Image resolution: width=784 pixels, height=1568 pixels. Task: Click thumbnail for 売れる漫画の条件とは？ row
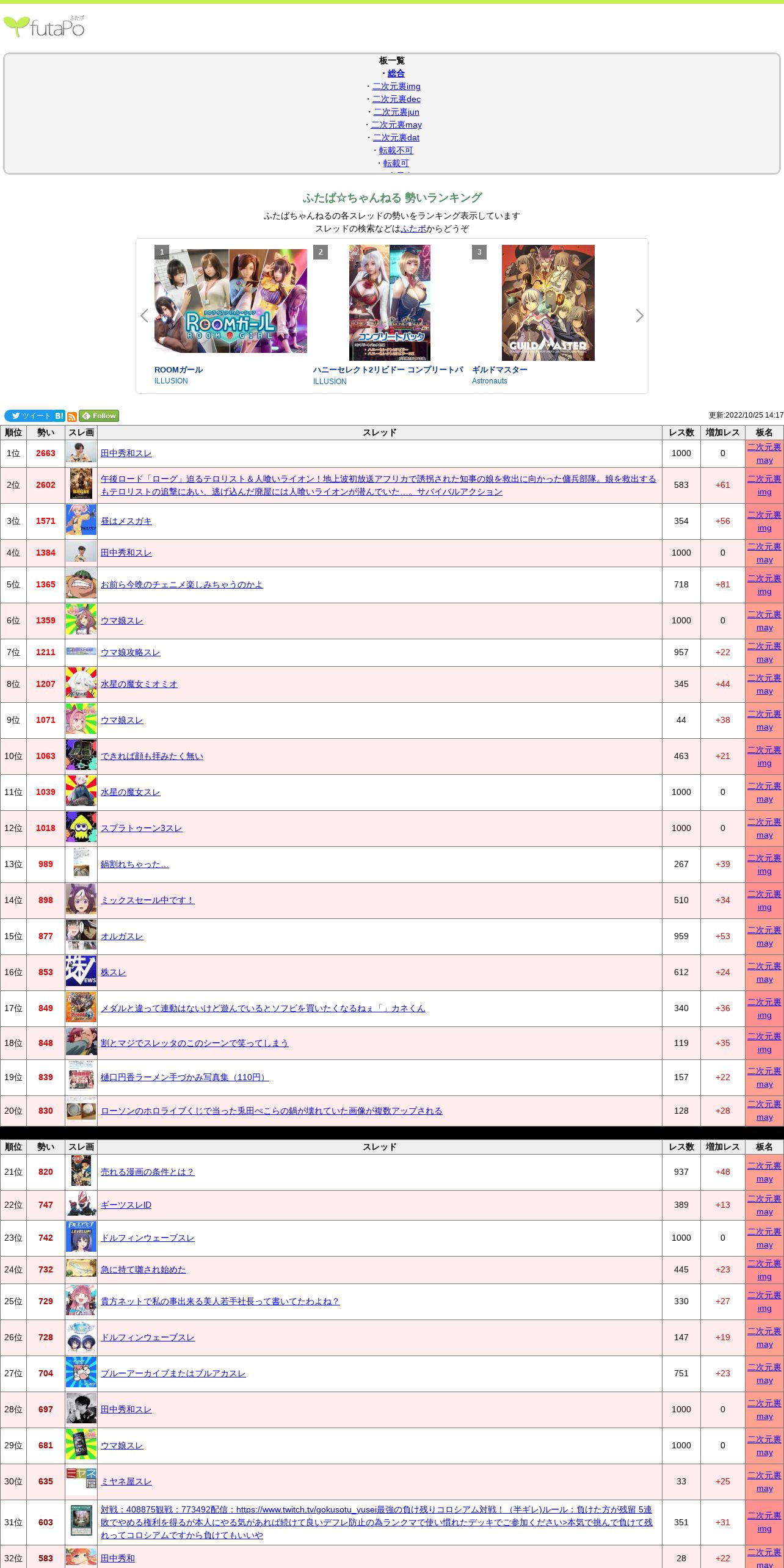(x=81, y=1172)
